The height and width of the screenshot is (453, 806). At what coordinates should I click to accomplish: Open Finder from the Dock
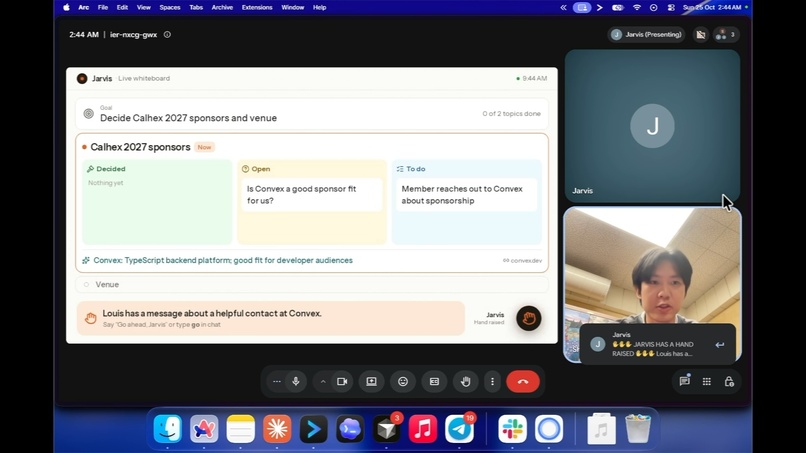(x=168, y=428)
